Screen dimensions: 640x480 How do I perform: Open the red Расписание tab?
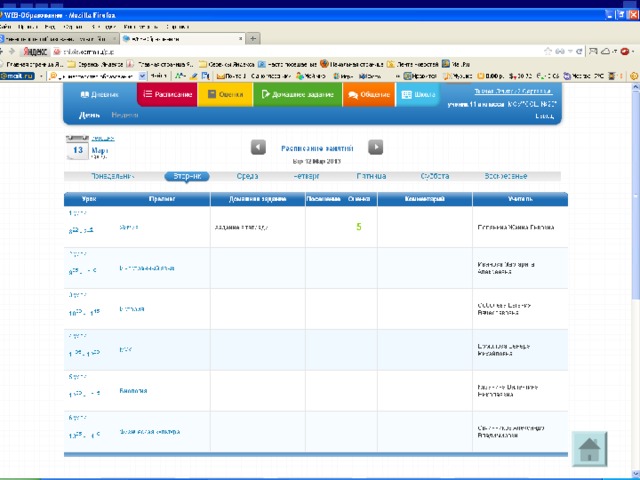tap(166, 95)
